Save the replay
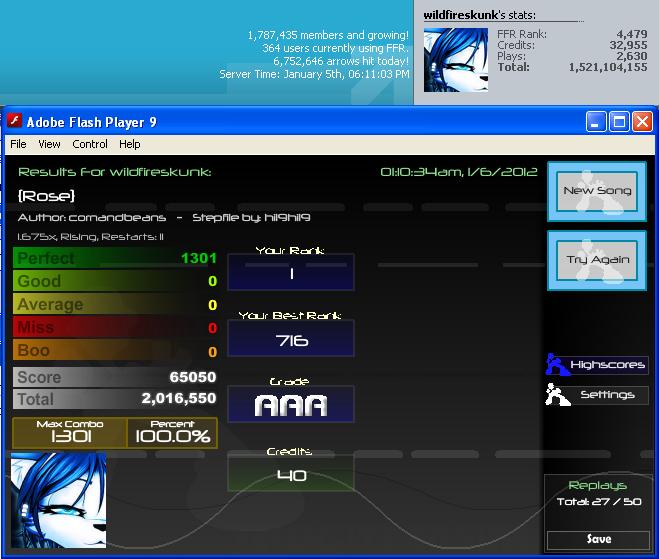The width and height of the screenshot is (659, 559). click(x=598, y=539)
